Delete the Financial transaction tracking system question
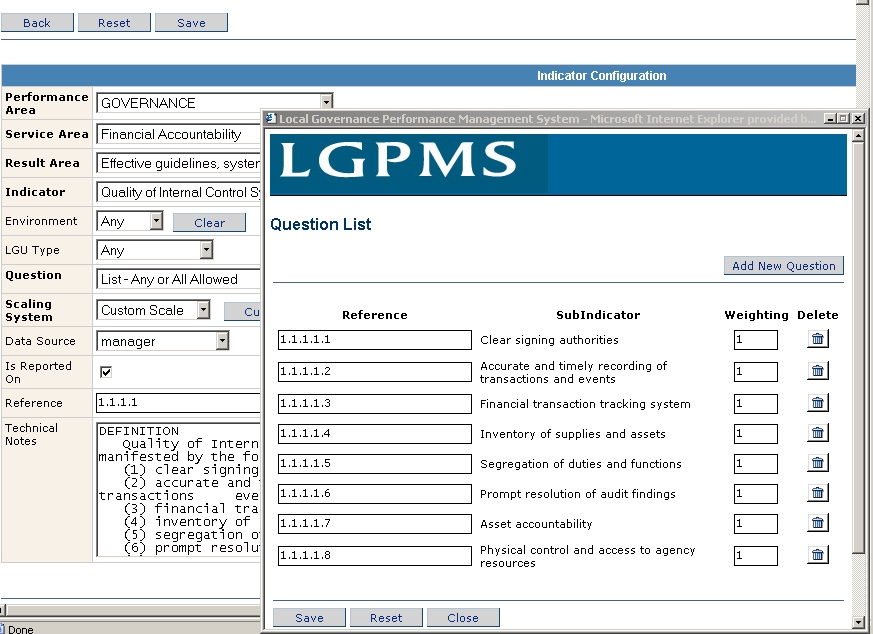 click(817, 403)
